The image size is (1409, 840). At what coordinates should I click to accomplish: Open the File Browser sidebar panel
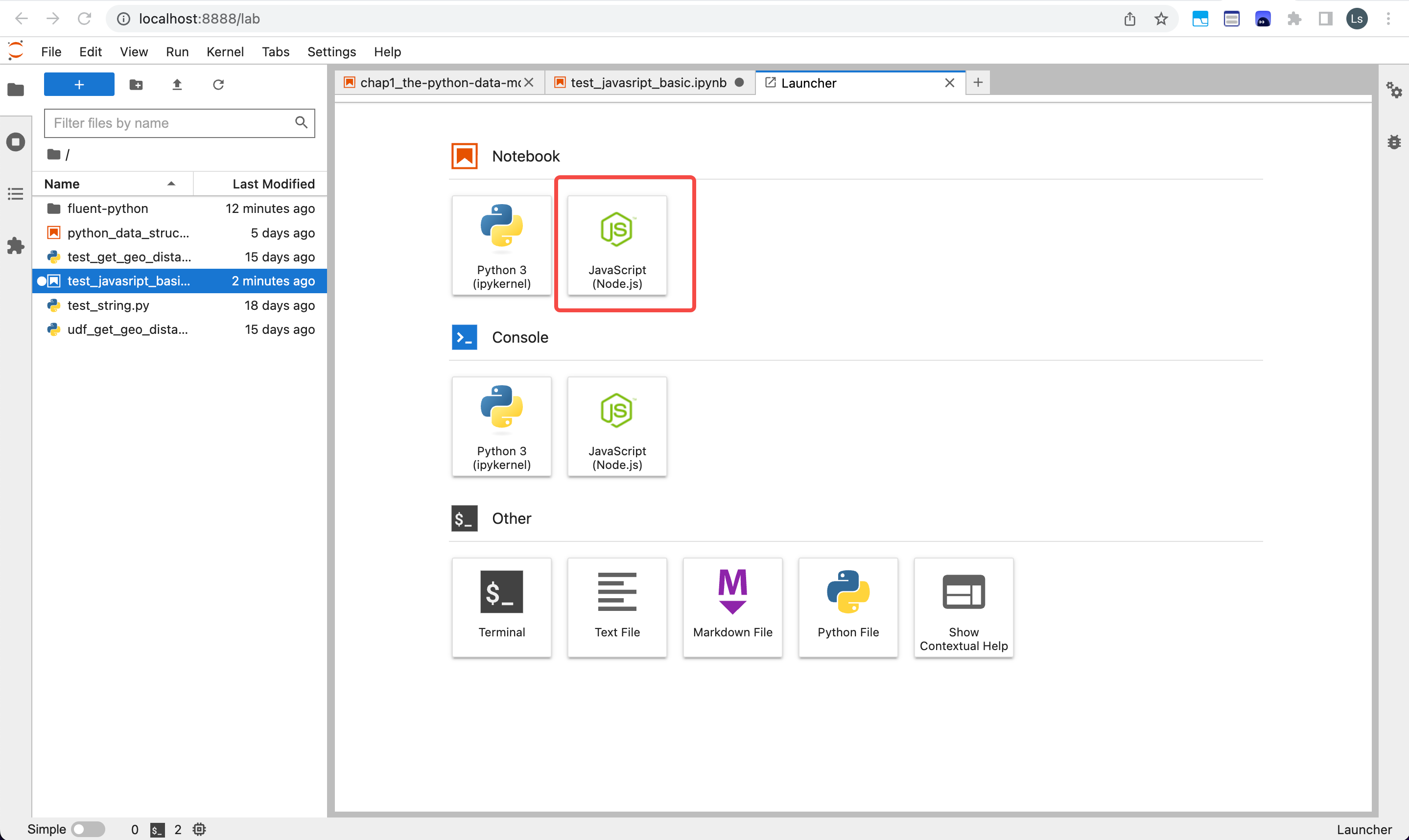tap(16, 90)
